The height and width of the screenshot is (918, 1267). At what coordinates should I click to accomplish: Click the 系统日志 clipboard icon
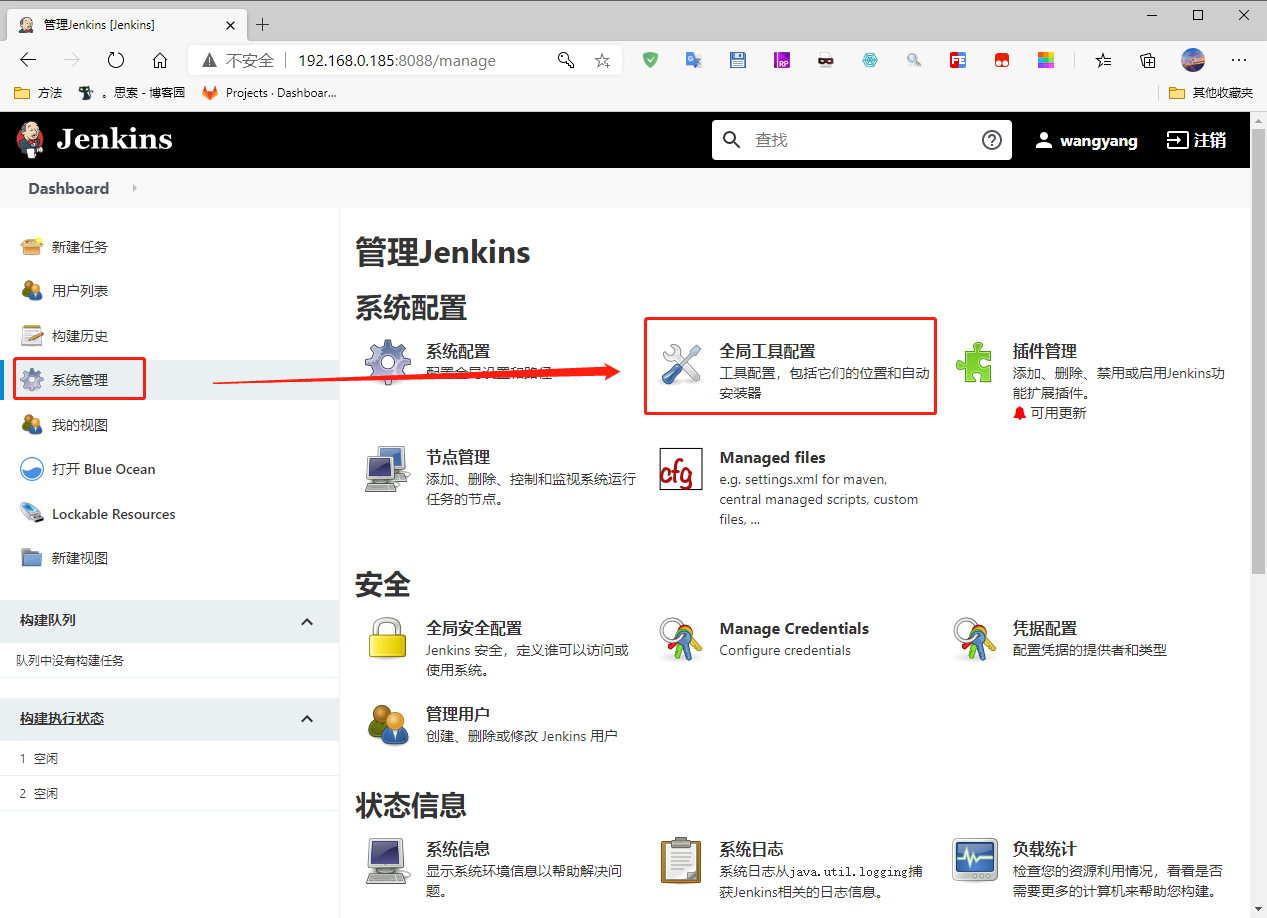coord(681,861)
